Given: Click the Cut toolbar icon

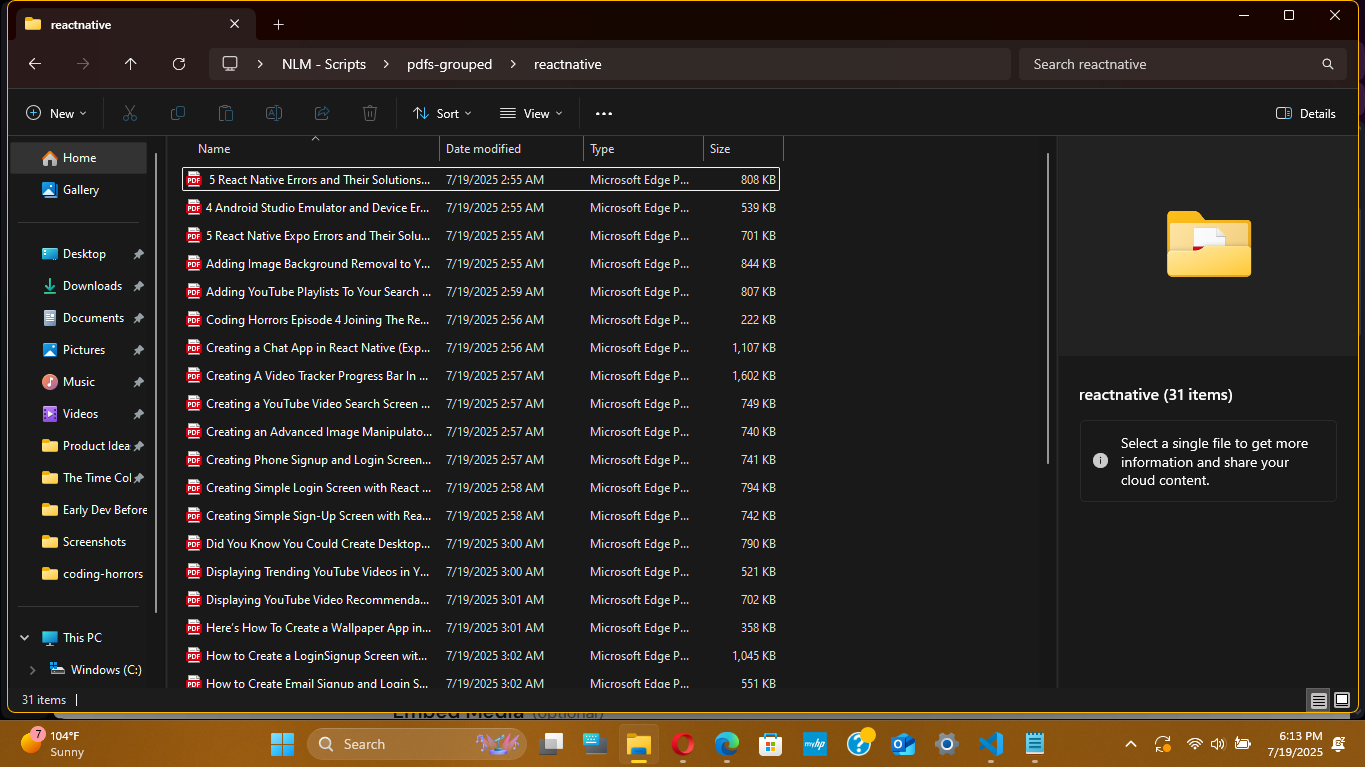Looking at the screenshot, I should [x=129, y=113].
